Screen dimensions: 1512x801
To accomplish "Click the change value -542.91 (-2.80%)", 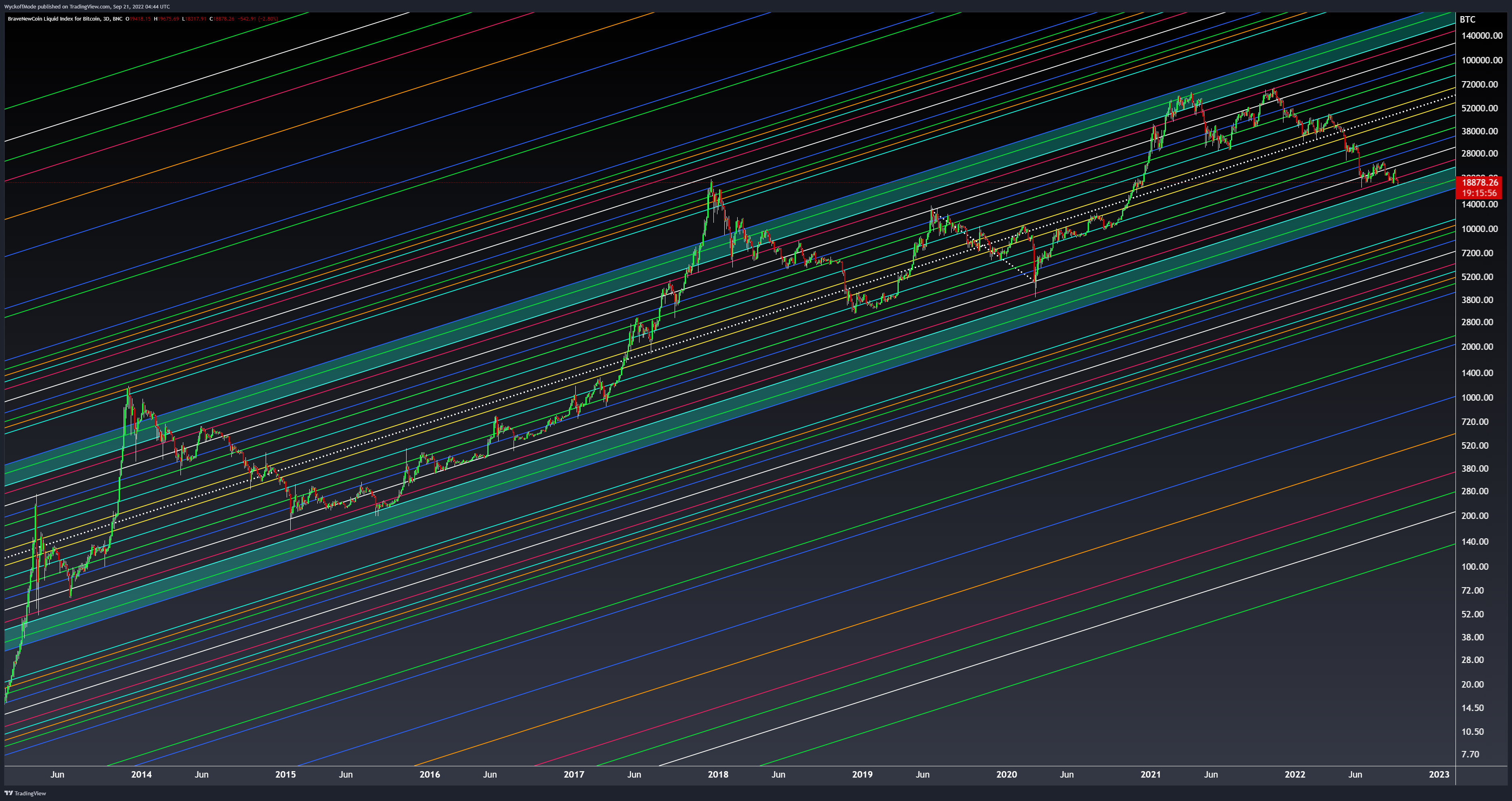I will (258, 19).
